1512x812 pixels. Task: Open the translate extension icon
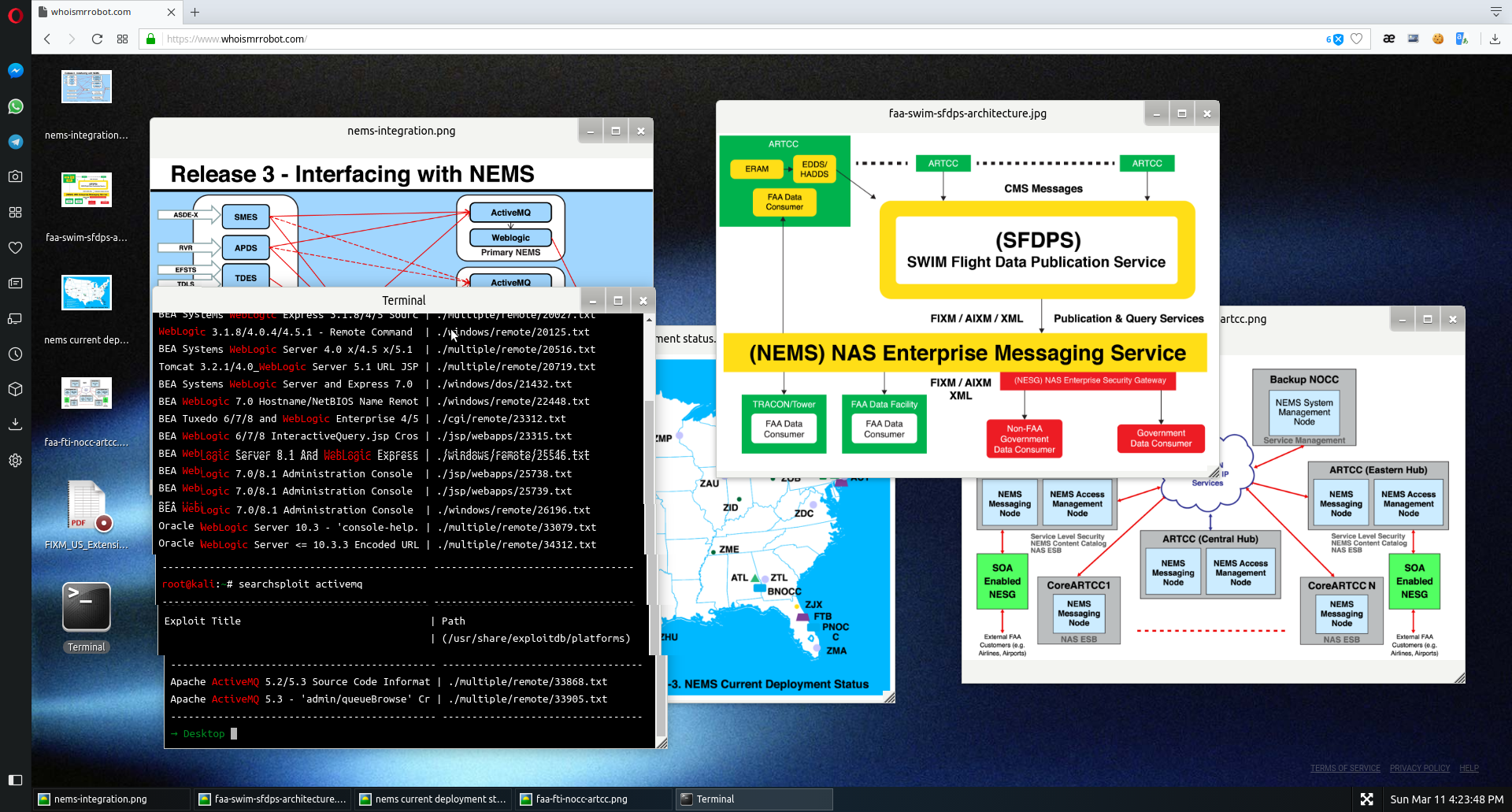coord(1462,39)
